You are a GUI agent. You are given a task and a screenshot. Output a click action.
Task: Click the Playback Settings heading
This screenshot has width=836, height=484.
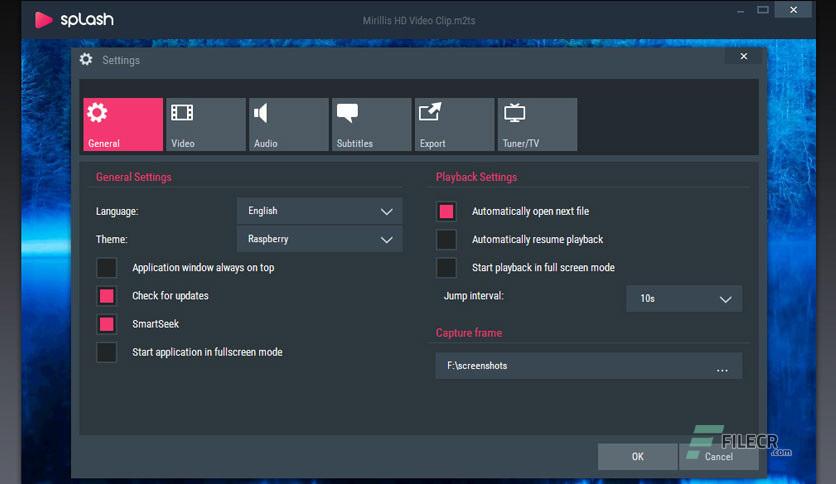pyautogui.click(x=477, y=177)
